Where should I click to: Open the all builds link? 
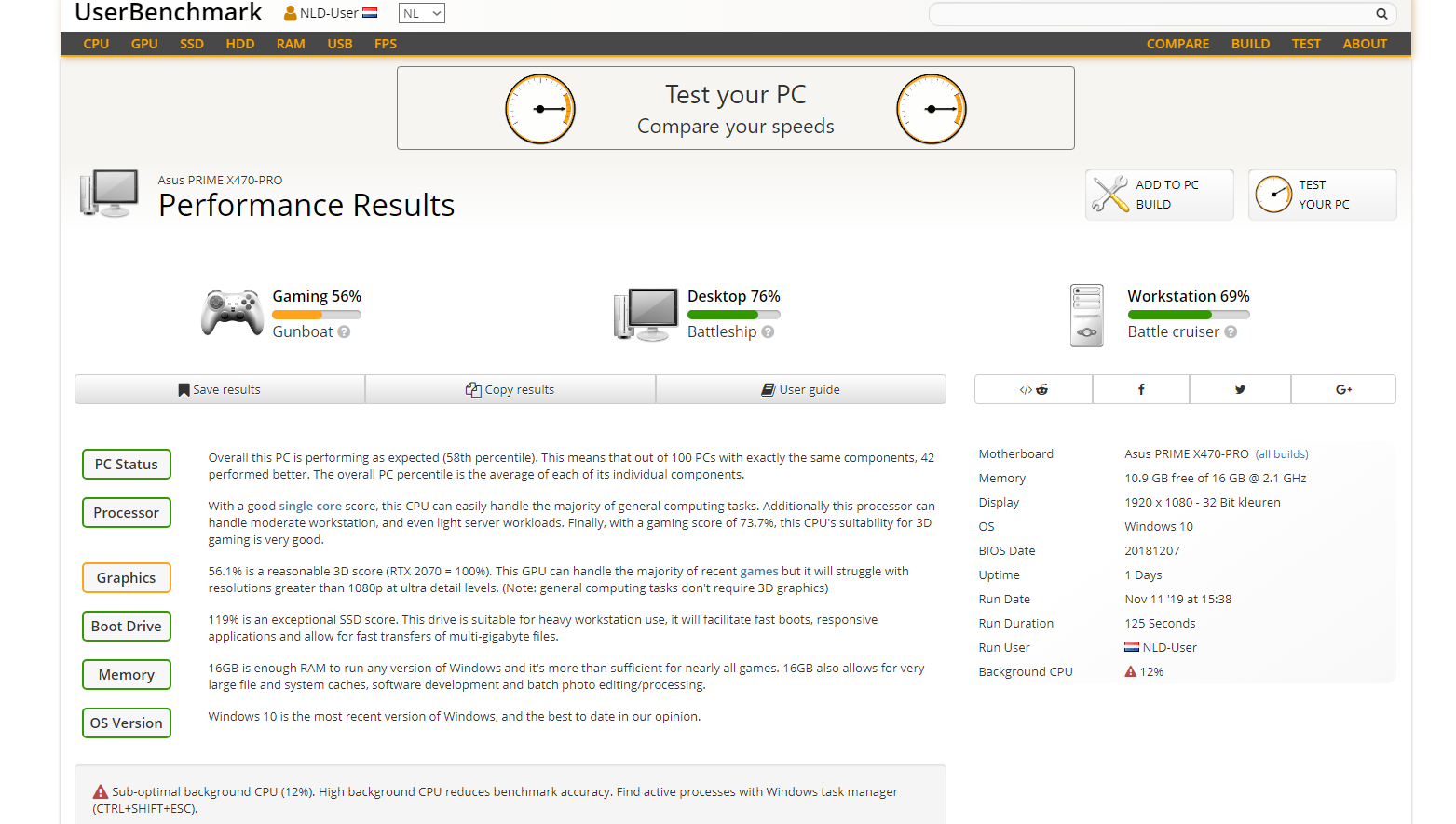click(x=1282, y=454)
